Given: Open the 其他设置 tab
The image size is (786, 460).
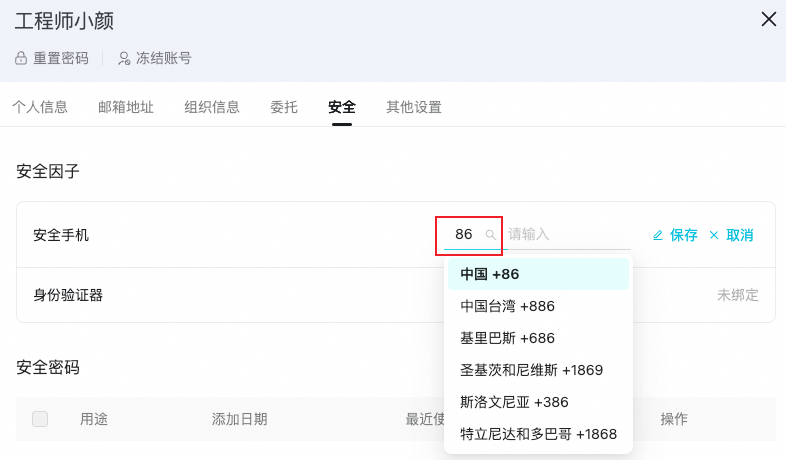Looking at the screenshot, I should (x=414, y=107).
